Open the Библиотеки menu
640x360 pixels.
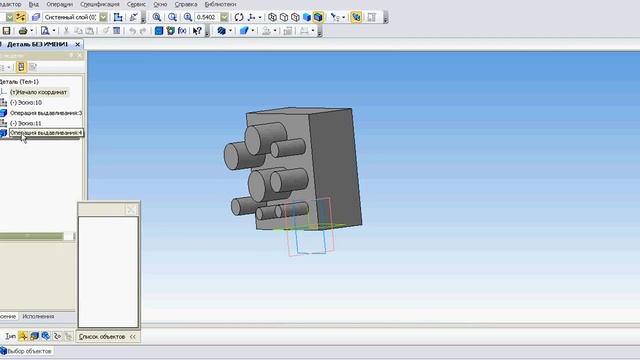point(220,4)
